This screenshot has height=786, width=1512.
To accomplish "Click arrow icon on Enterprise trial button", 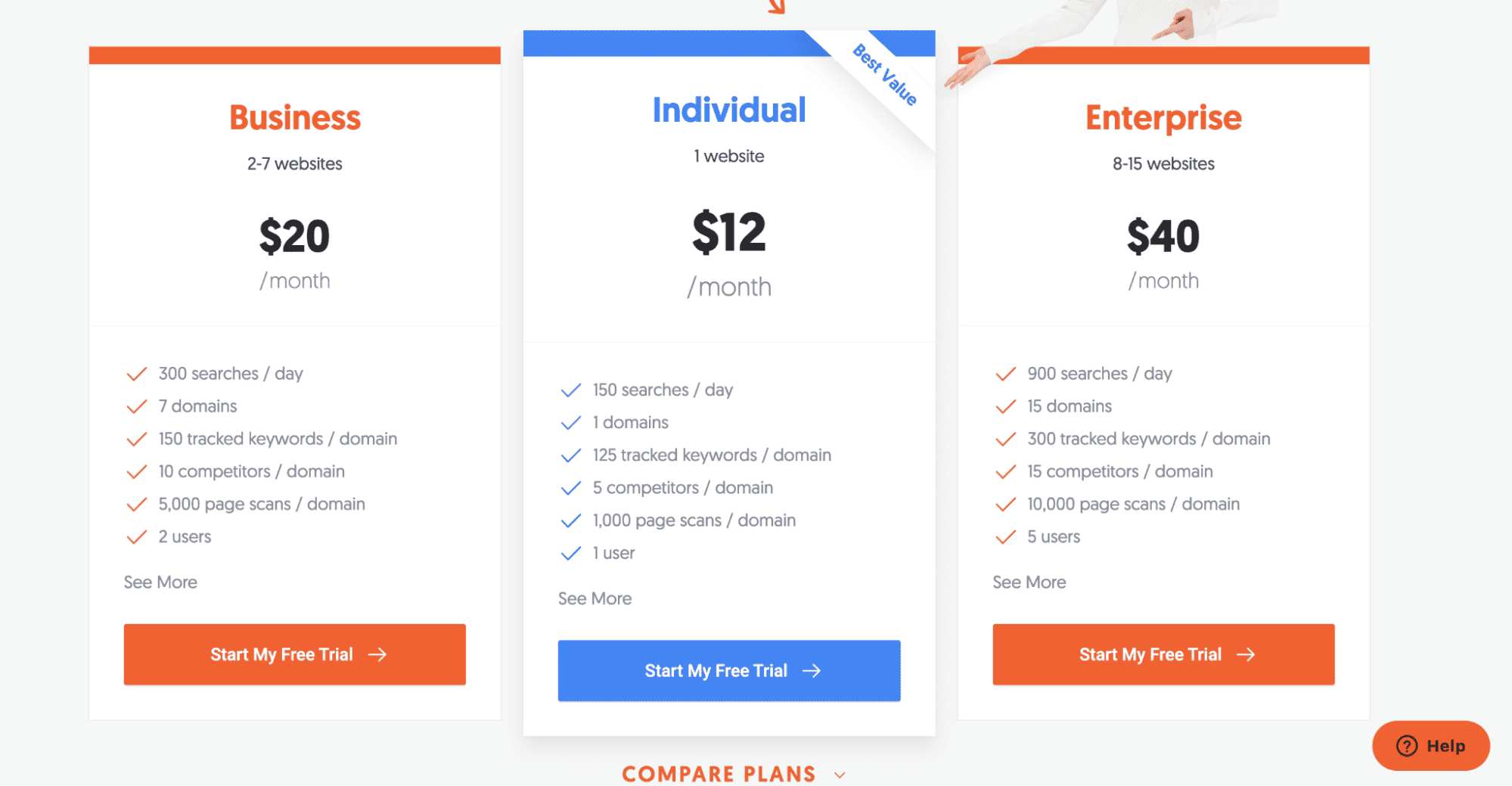I will tap(1246, 654).
